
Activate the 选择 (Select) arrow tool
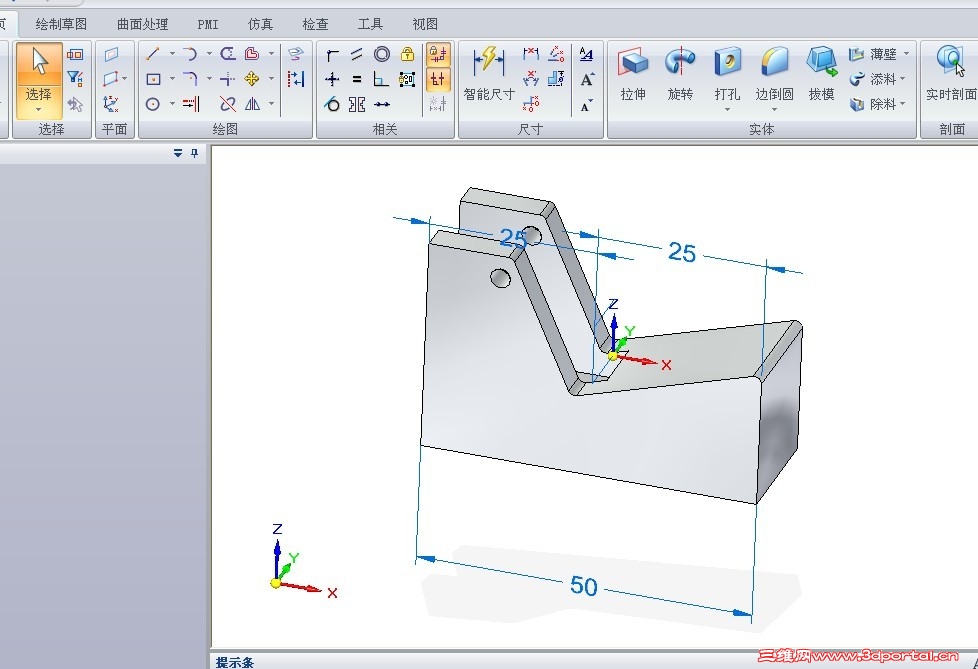[x=39, y=63]
